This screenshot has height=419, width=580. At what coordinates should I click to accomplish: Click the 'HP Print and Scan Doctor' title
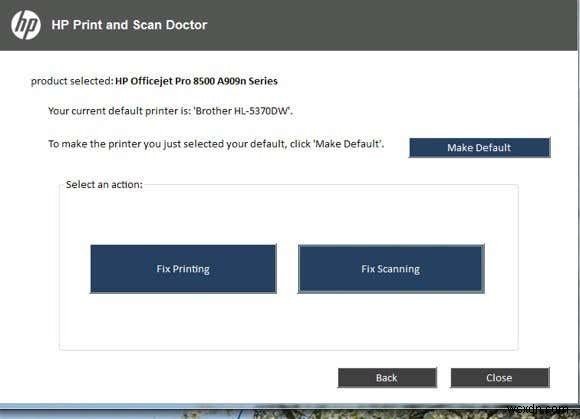(x=129, y=25)
